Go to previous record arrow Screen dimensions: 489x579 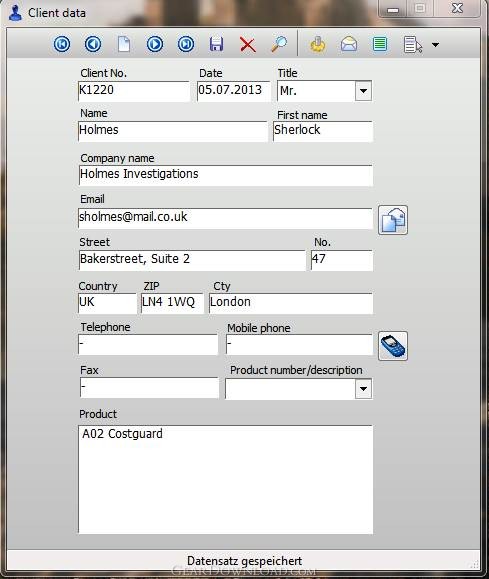coord(93,44)
